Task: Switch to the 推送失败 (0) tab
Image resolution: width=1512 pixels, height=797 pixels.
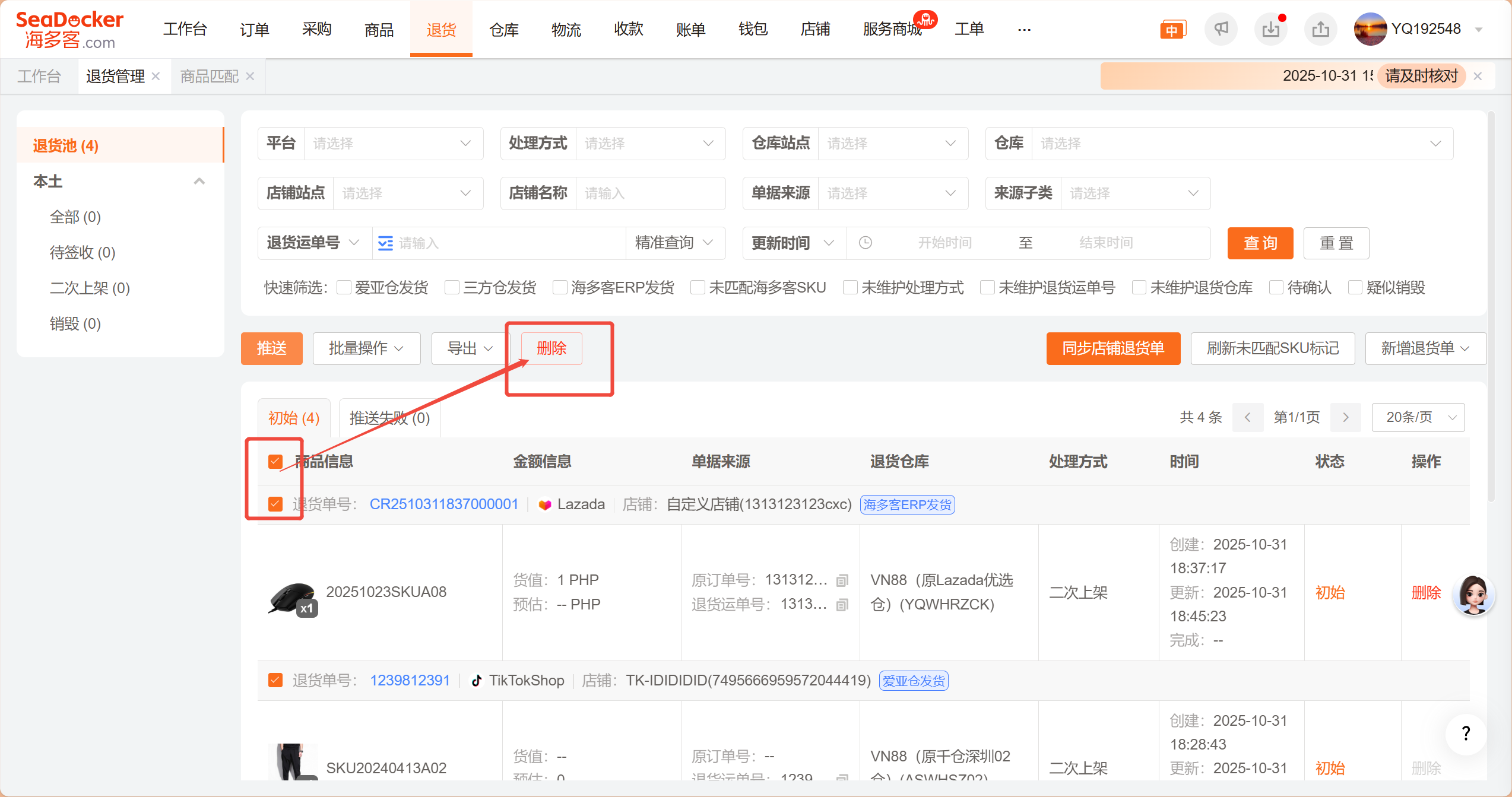Action: 389,418
